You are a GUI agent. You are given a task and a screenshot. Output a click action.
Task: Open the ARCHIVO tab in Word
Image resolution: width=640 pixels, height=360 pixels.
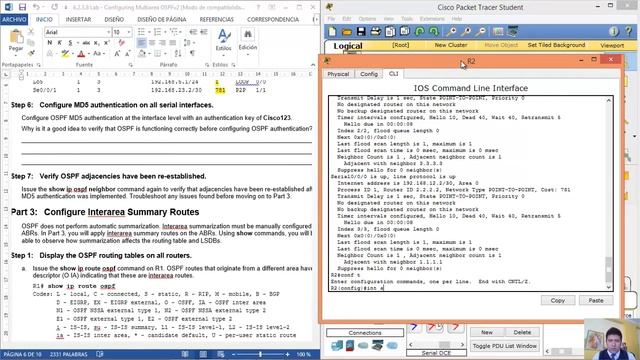point(14,19)
